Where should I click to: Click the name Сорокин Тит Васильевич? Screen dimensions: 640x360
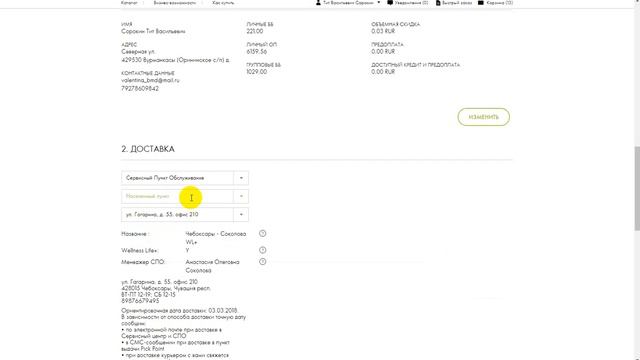click(x=153, y=31)
